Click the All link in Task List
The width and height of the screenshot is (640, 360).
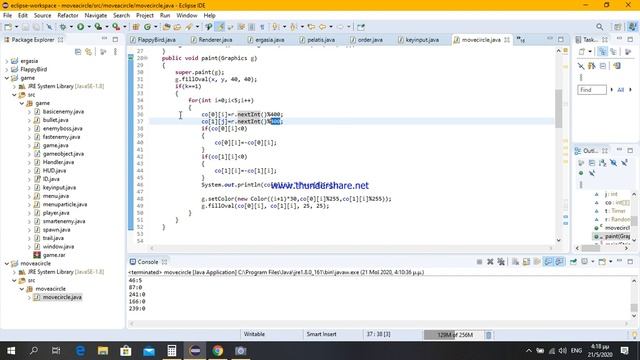click(620, 90)
